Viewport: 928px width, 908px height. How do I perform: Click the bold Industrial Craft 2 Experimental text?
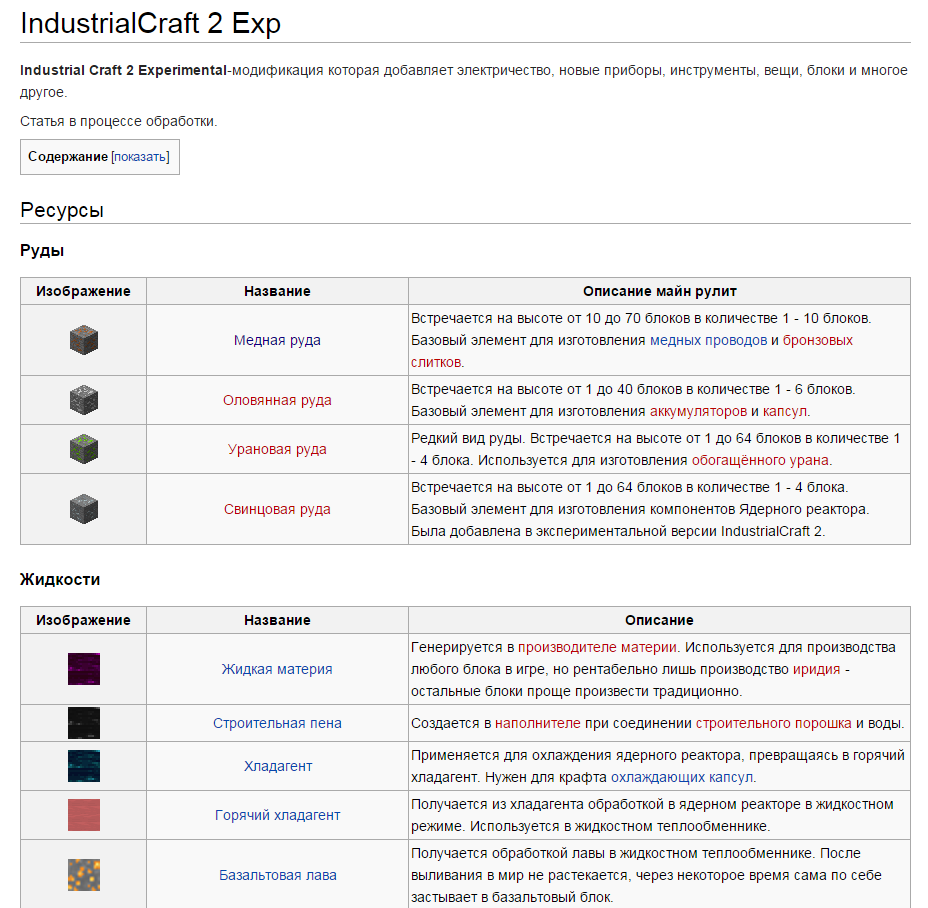click(x=124, y=70)
